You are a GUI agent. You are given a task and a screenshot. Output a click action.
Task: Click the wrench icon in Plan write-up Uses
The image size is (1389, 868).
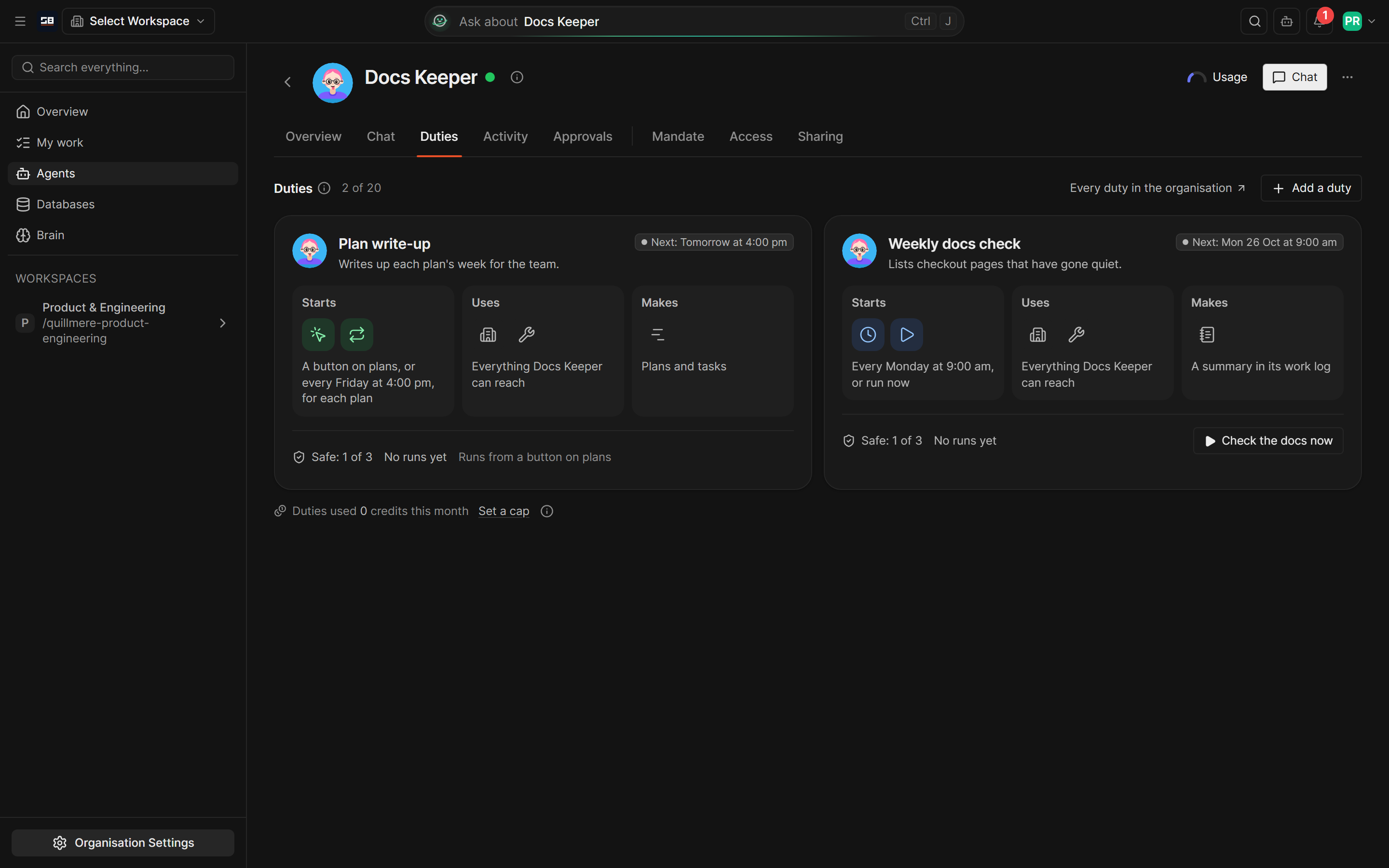(x=526, y=335)
